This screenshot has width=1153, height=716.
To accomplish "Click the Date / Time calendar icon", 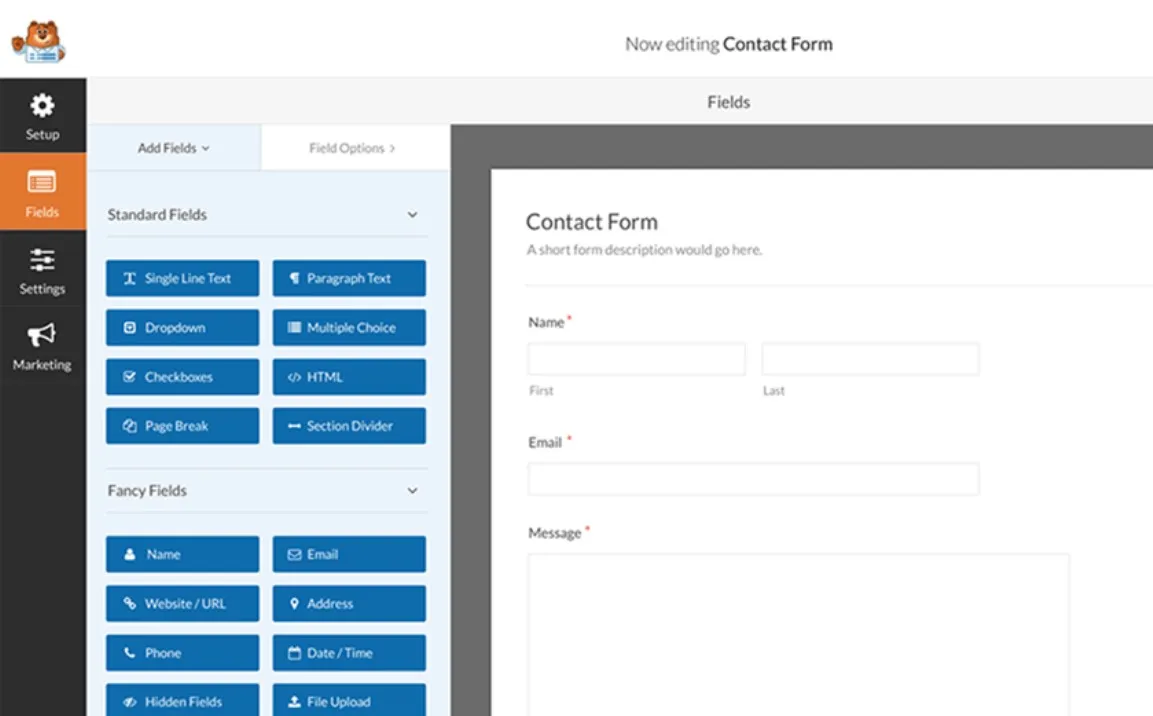I will (x=294, y=653).
